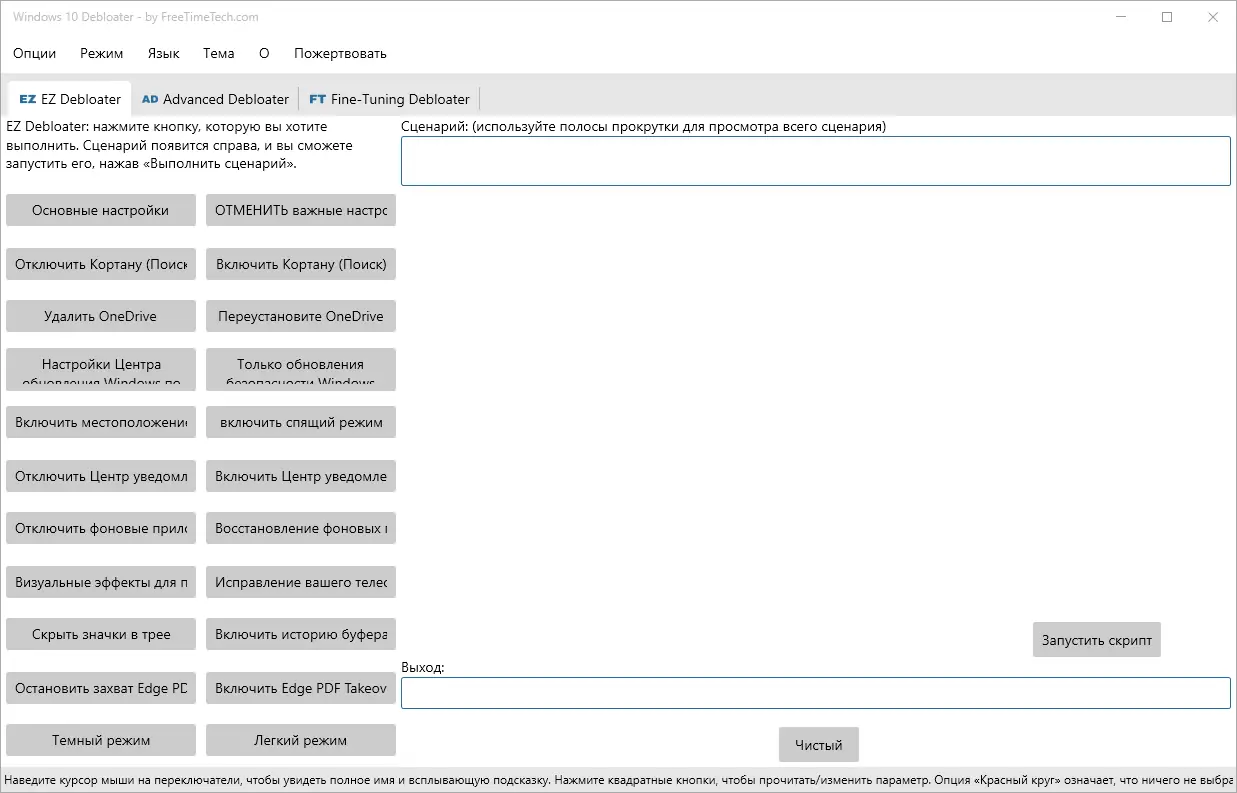Click Только обновления безопасности button

(x=301, y=369)
